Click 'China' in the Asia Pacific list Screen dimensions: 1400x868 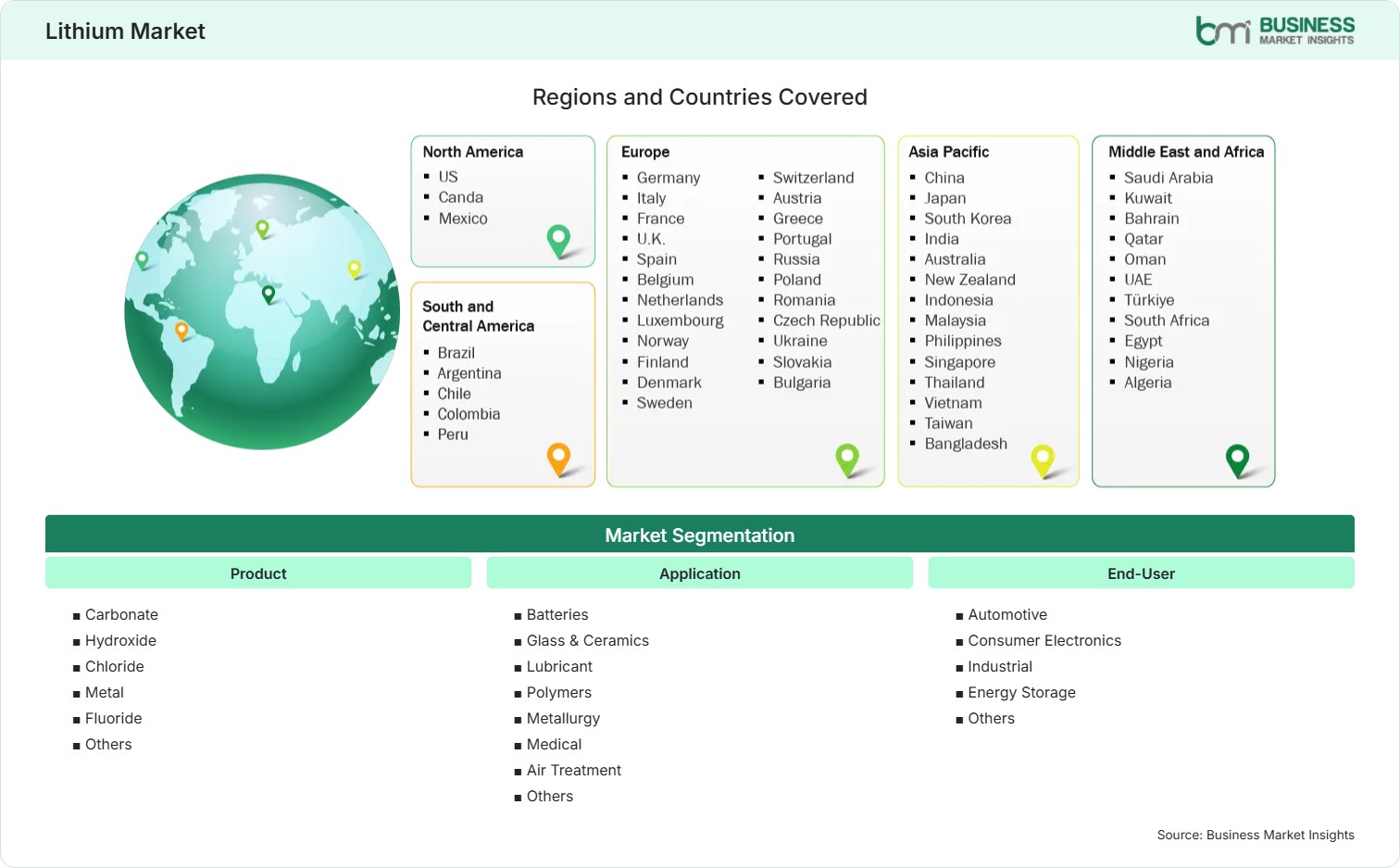(x=944, y=178)
